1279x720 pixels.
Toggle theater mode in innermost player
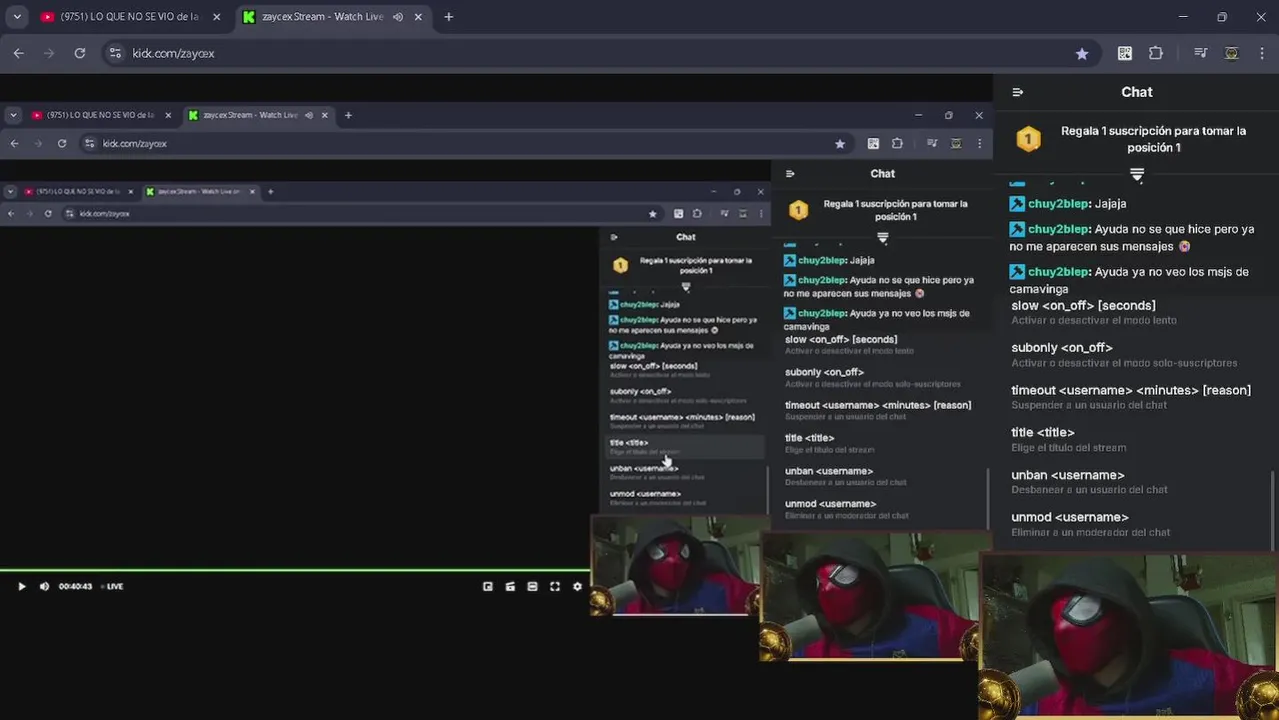pyautogui.click(x=532, y=586)
